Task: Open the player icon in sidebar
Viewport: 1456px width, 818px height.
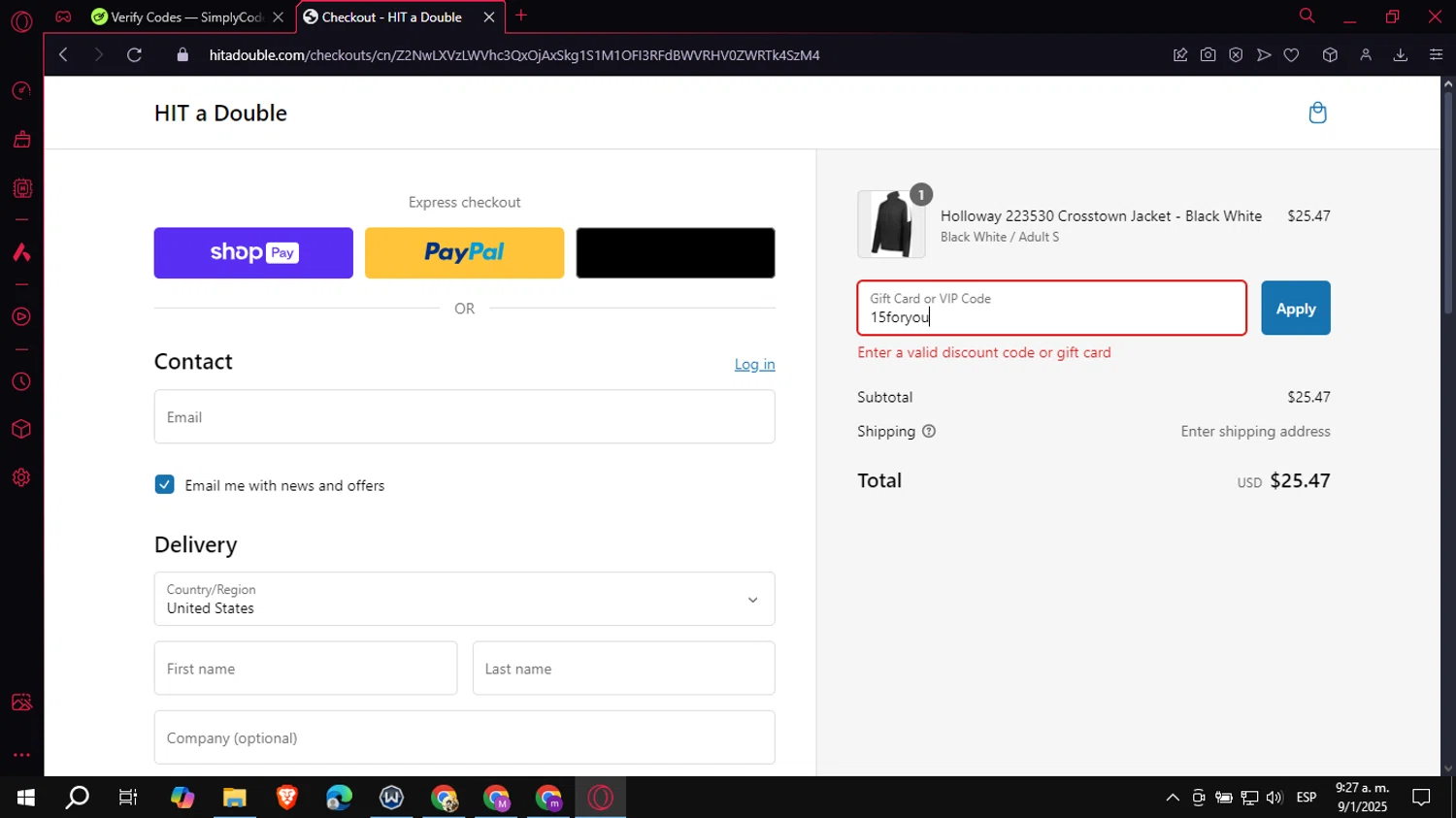Action: coord(21,317)
